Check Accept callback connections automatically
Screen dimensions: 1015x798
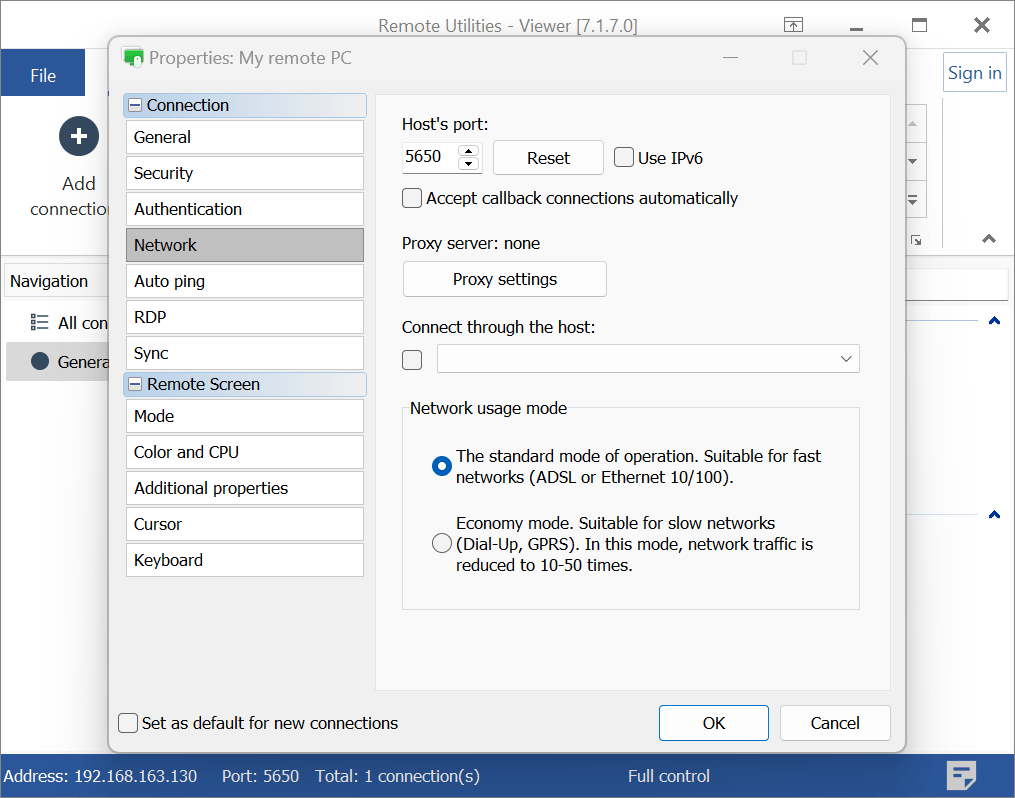pyautogui.click(x=412, y=198)
